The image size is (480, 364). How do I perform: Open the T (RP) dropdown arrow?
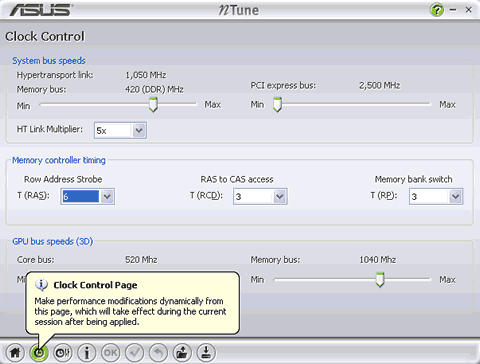point(456,196)
